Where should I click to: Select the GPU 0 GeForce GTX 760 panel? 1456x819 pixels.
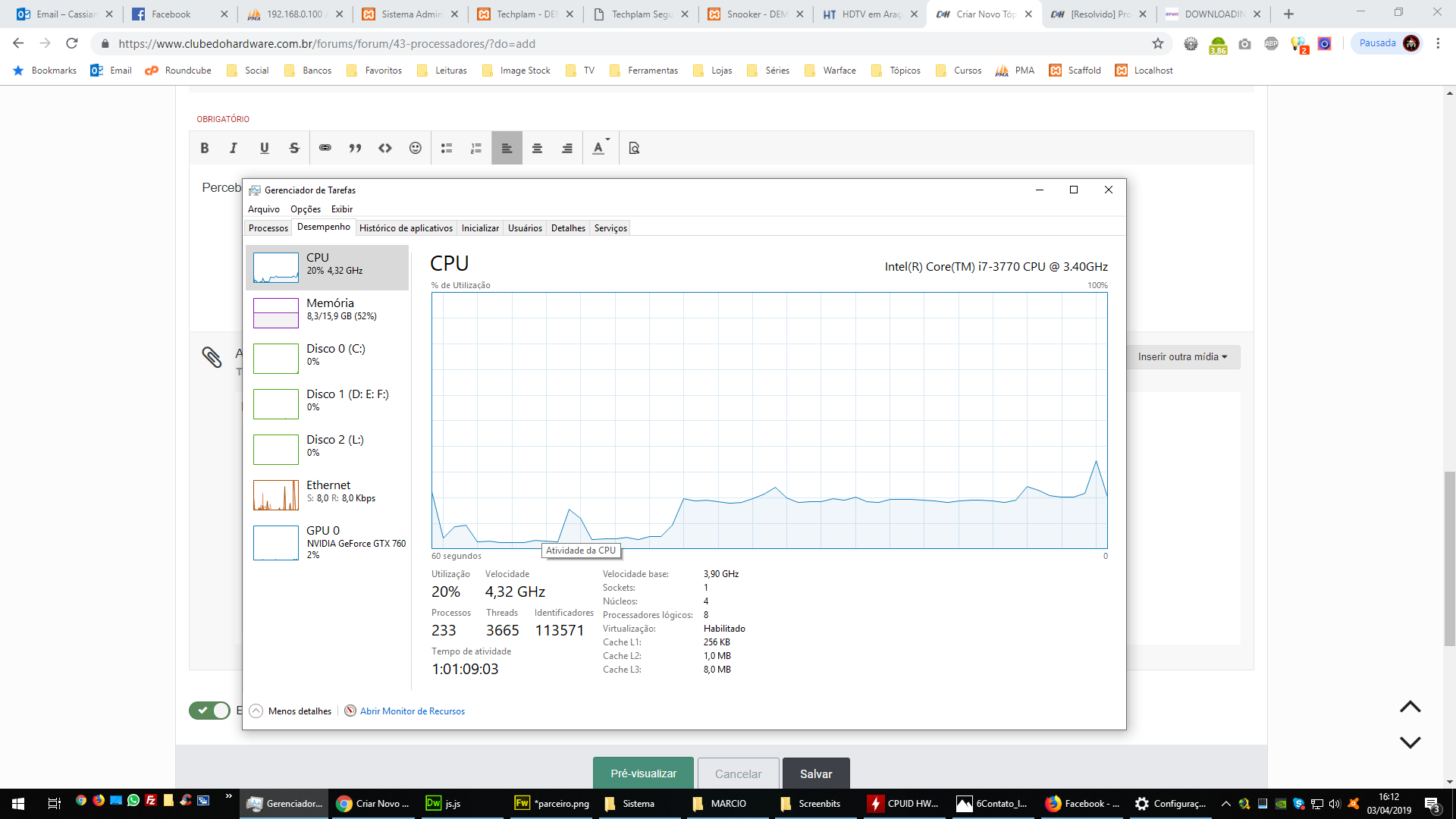tap(327, 542)
